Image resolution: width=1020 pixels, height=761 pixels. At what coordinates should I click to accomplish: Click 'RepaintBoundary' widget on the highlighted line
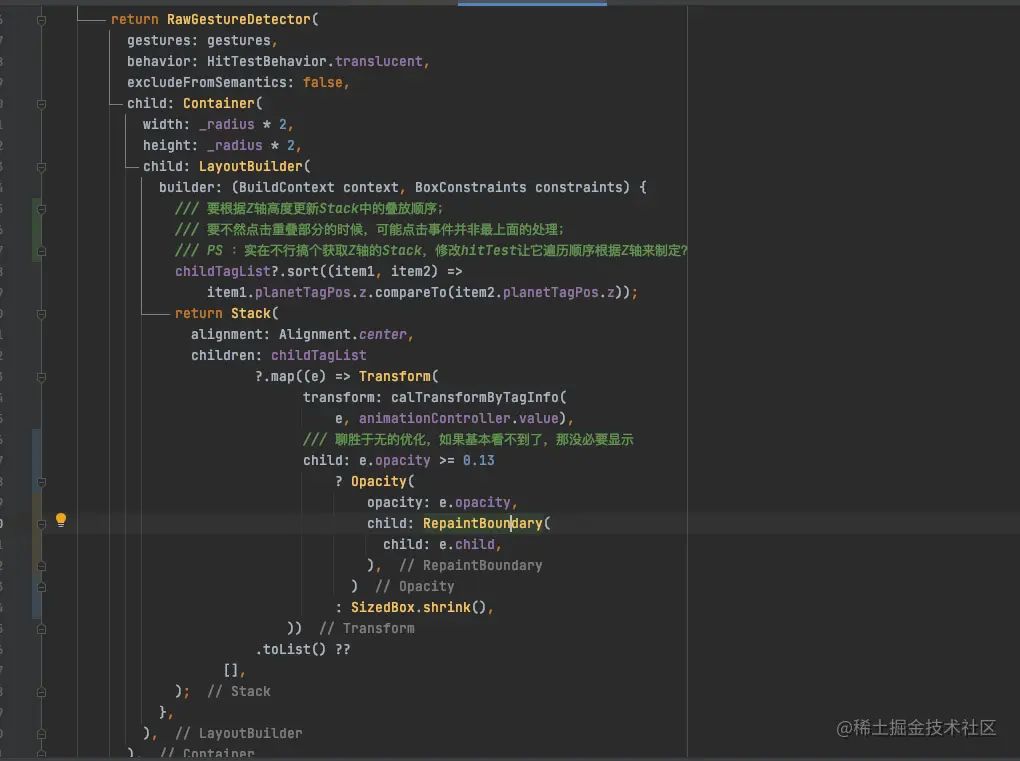tap(482, 524)
